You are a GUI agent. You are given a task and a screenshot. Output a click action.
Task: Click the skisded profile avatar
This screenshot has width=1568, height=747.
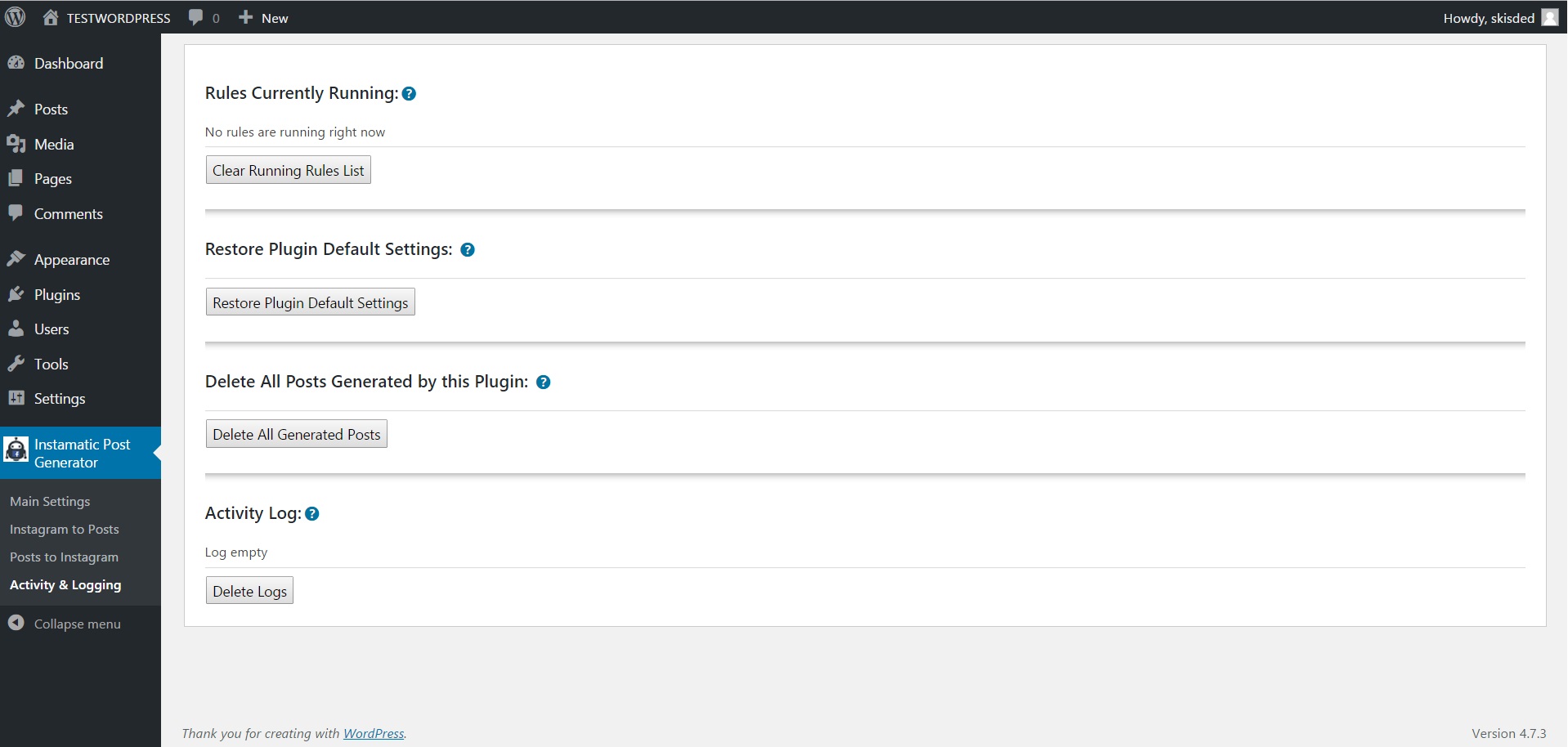(1551, 16)
